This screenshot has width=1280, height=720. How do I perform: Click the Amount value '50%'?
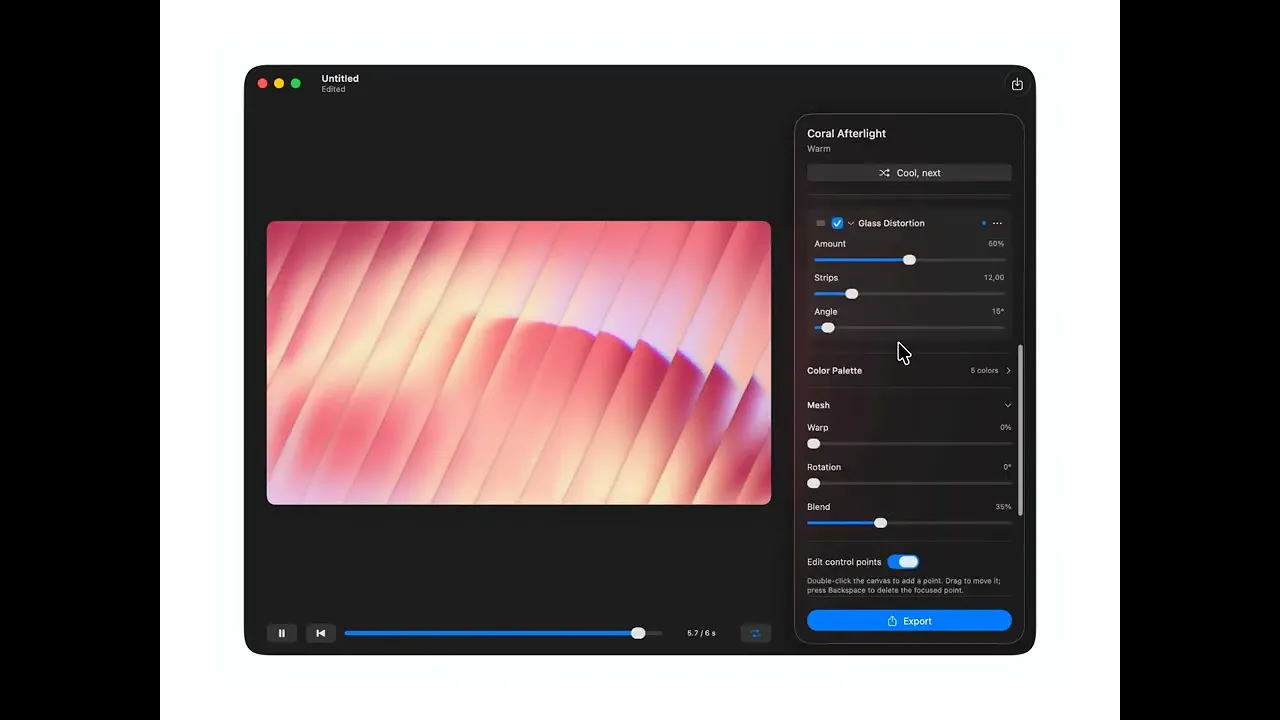[x=996, y=244]
